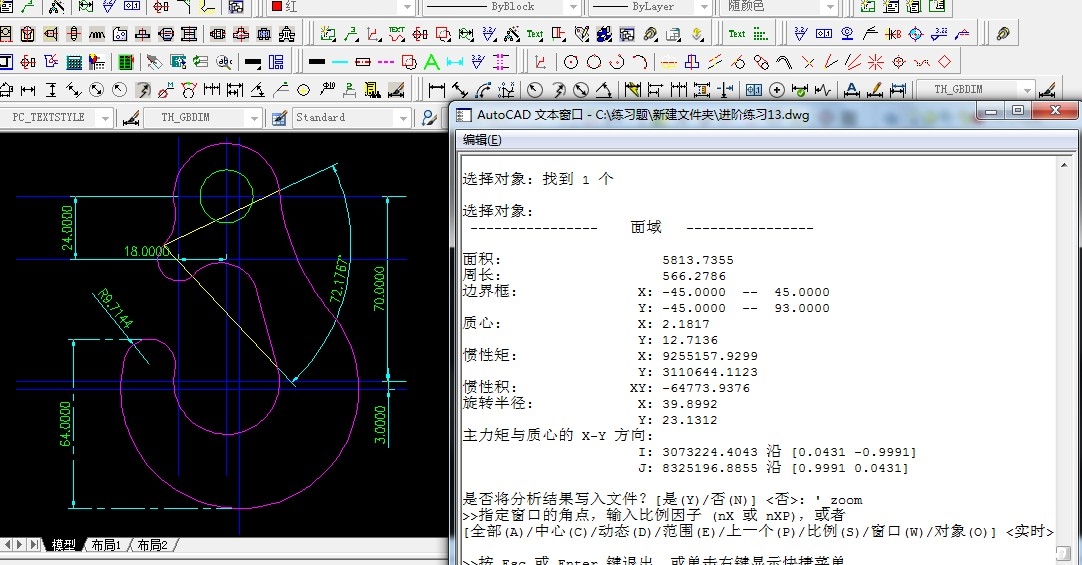Open dimension style icon right of PC_TEXTSTYLE
This screenshot has height=565, width=1082.
pyautogui.click(x=131, y=118)
